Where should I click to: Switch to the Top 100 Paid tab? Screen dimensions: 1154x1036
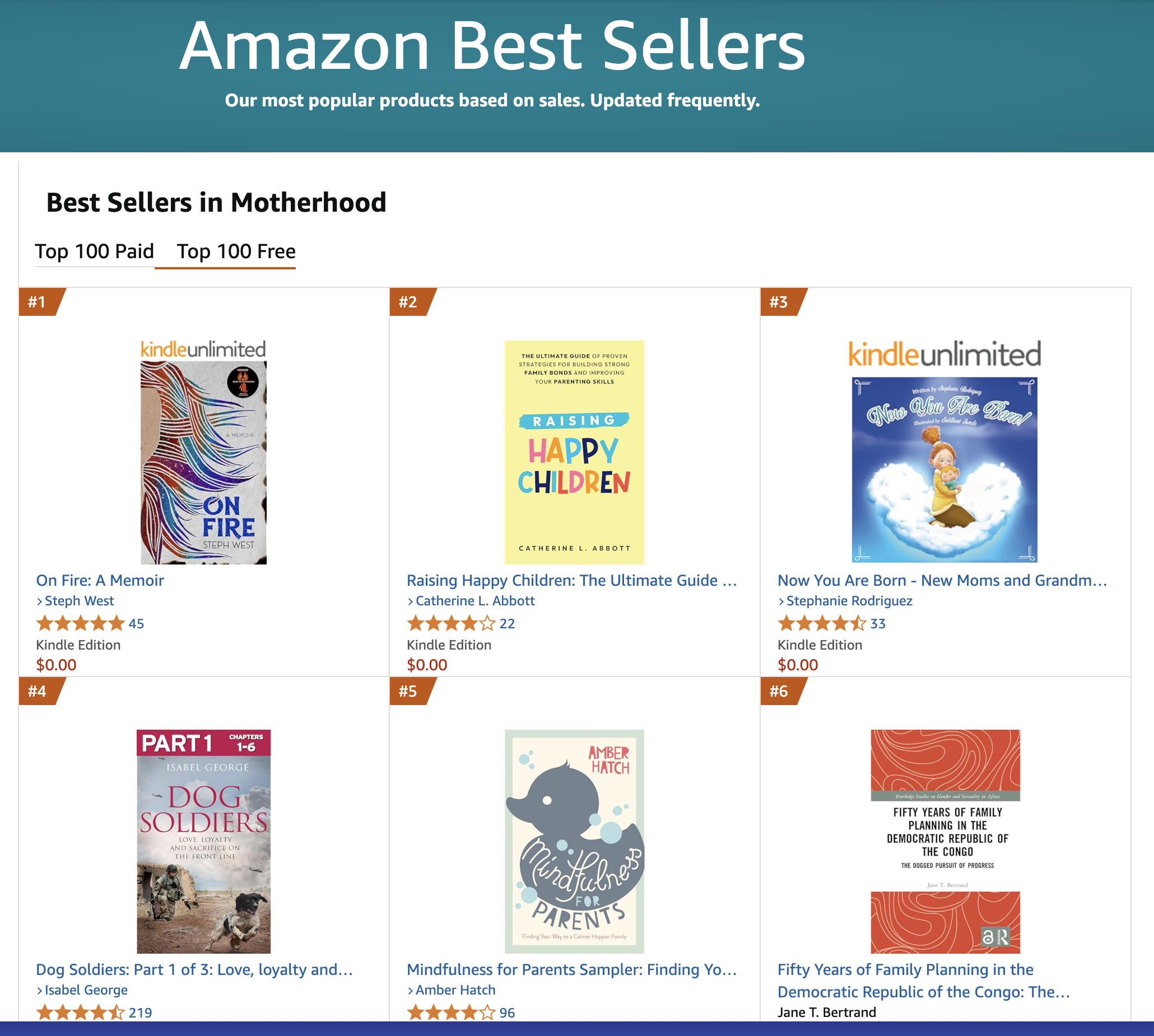coord(95,251)
